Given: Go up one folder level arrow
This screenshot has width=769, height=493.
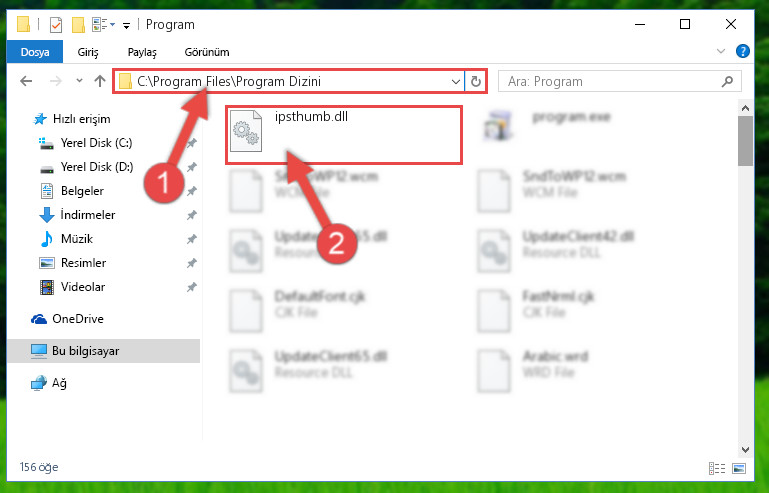Looking at the screenshot, I should (100, 81).
